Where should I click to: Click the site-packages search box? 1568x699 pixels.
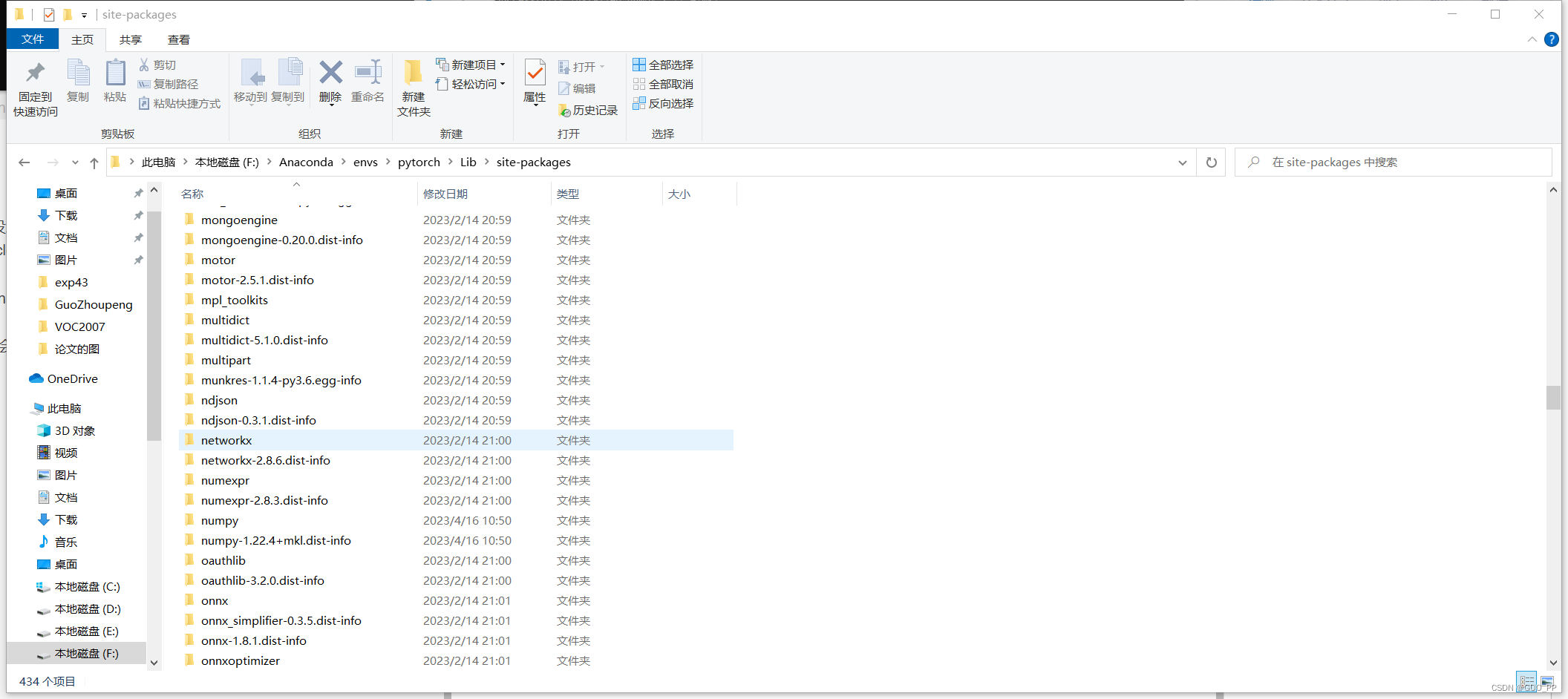point(1393,162)
